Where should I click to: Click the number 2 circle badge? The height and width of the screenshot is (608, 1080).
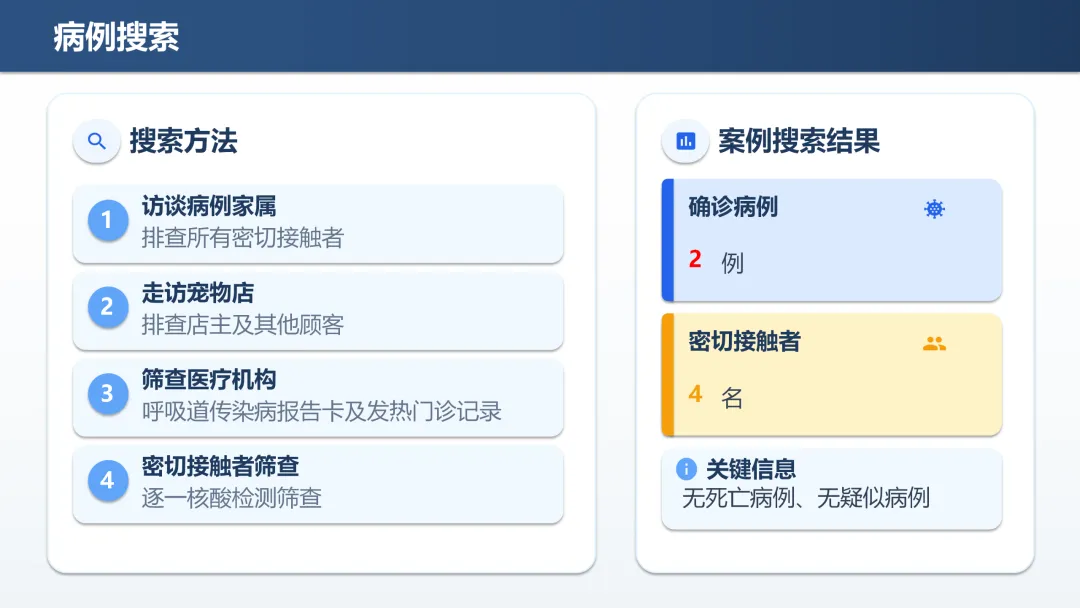(107, 306)
